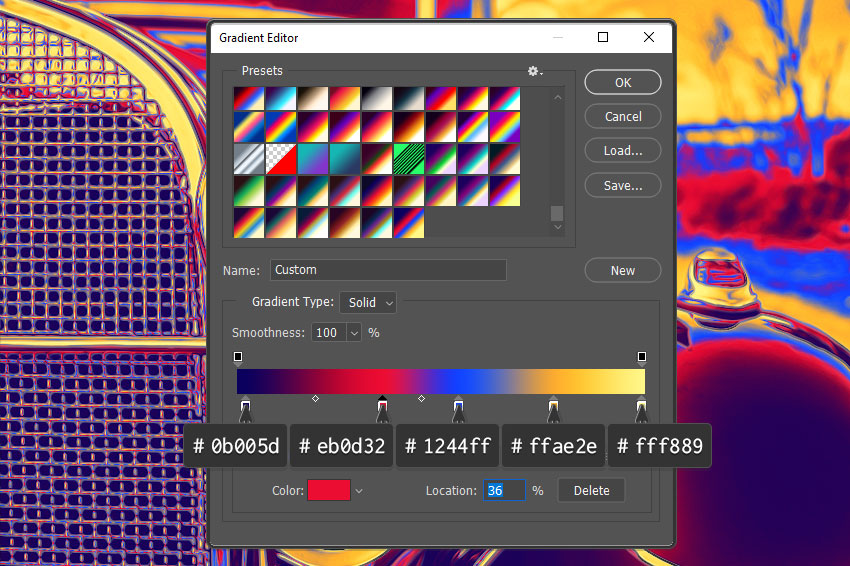Select the silver chrome striped gradient preset
The image size is (850, 566).
(249, 159)
